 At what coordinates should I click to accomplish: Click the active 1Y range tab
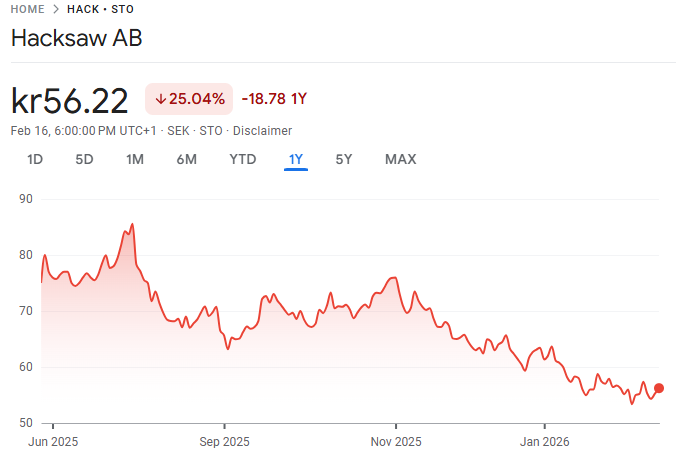click(x=295, y=159)
